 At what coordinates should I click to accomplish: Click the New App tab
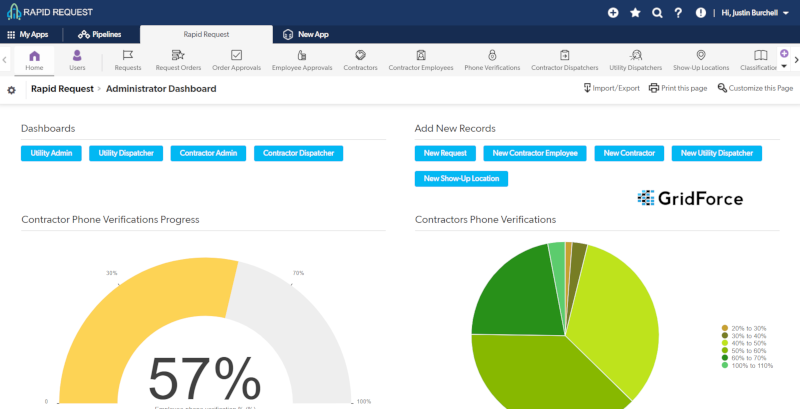(306, 35)
